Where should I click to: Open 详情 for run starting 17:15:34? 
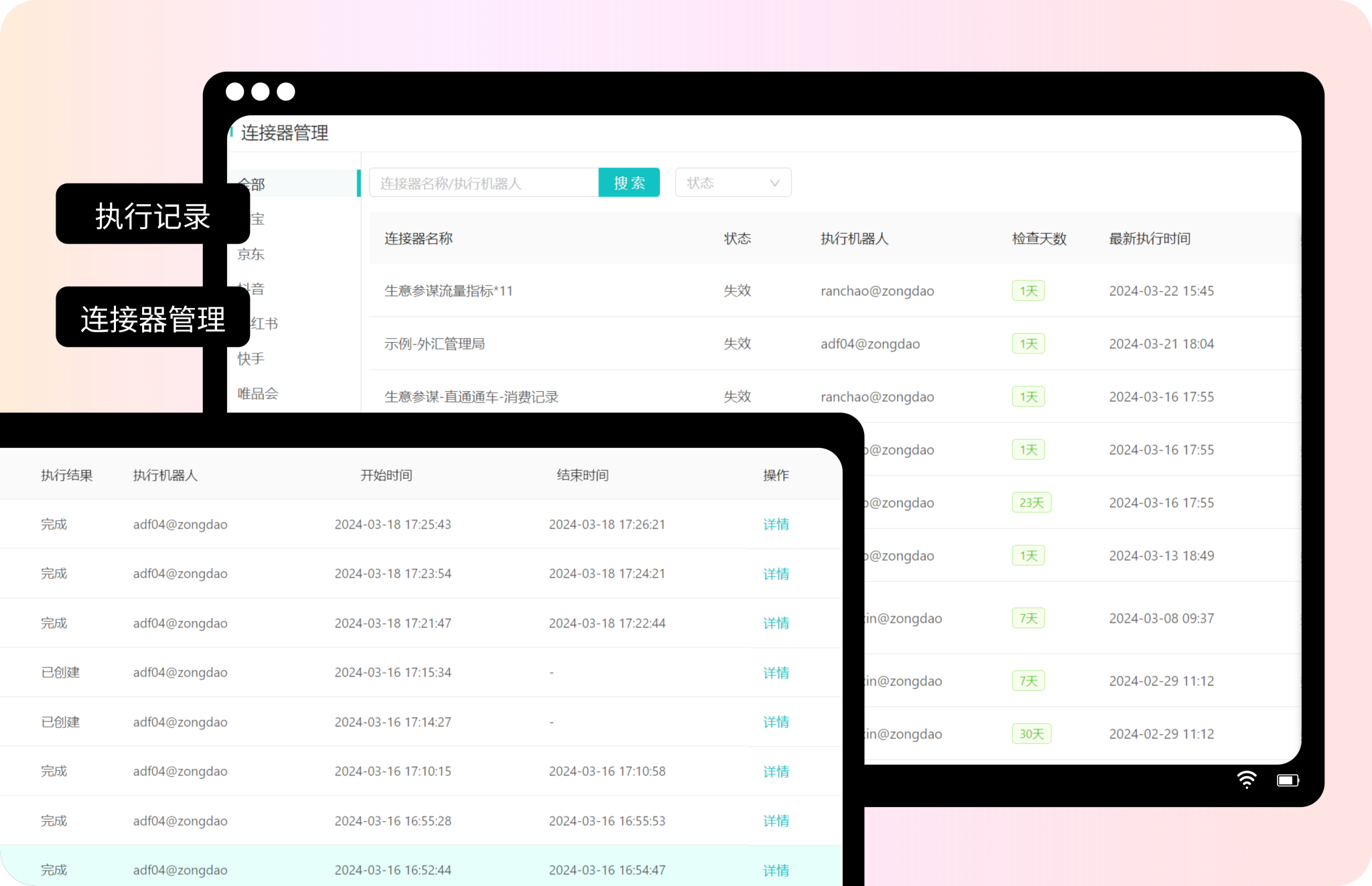point(776,672)
